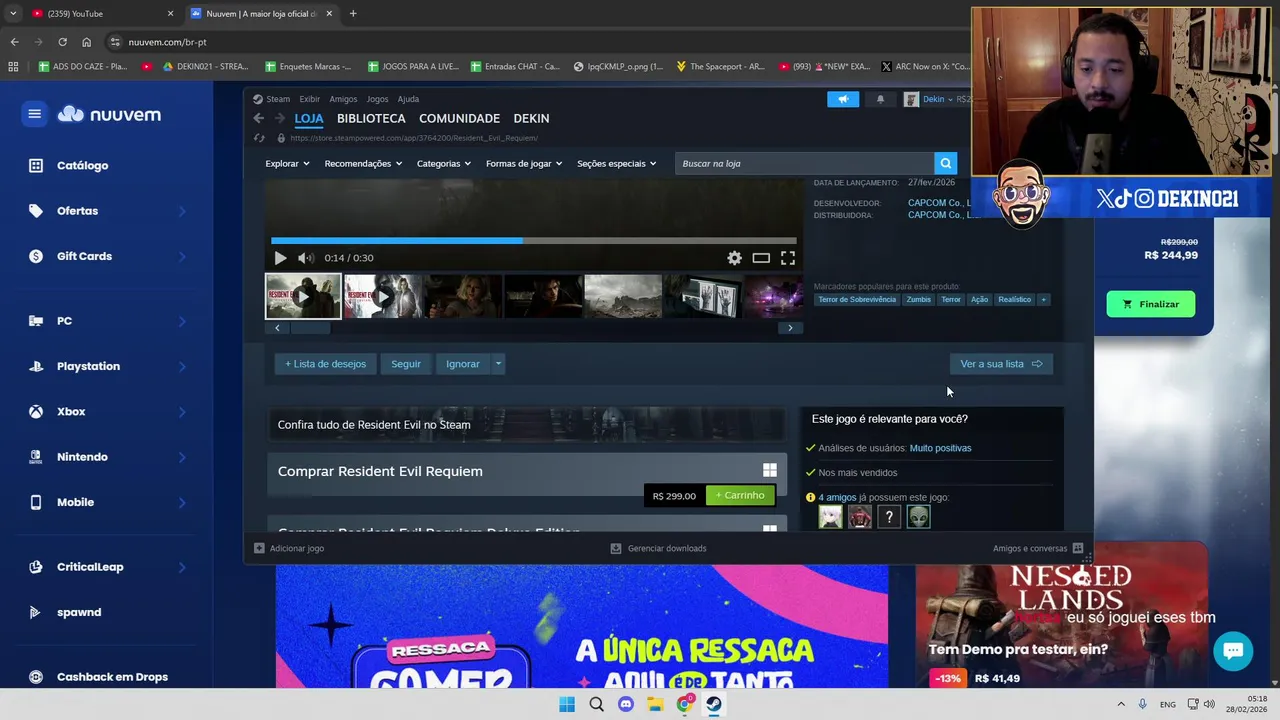The image size is (1280, 720).
Task: Select second Resident Evil trailer thumbnail
Action: tap(383, 297)
